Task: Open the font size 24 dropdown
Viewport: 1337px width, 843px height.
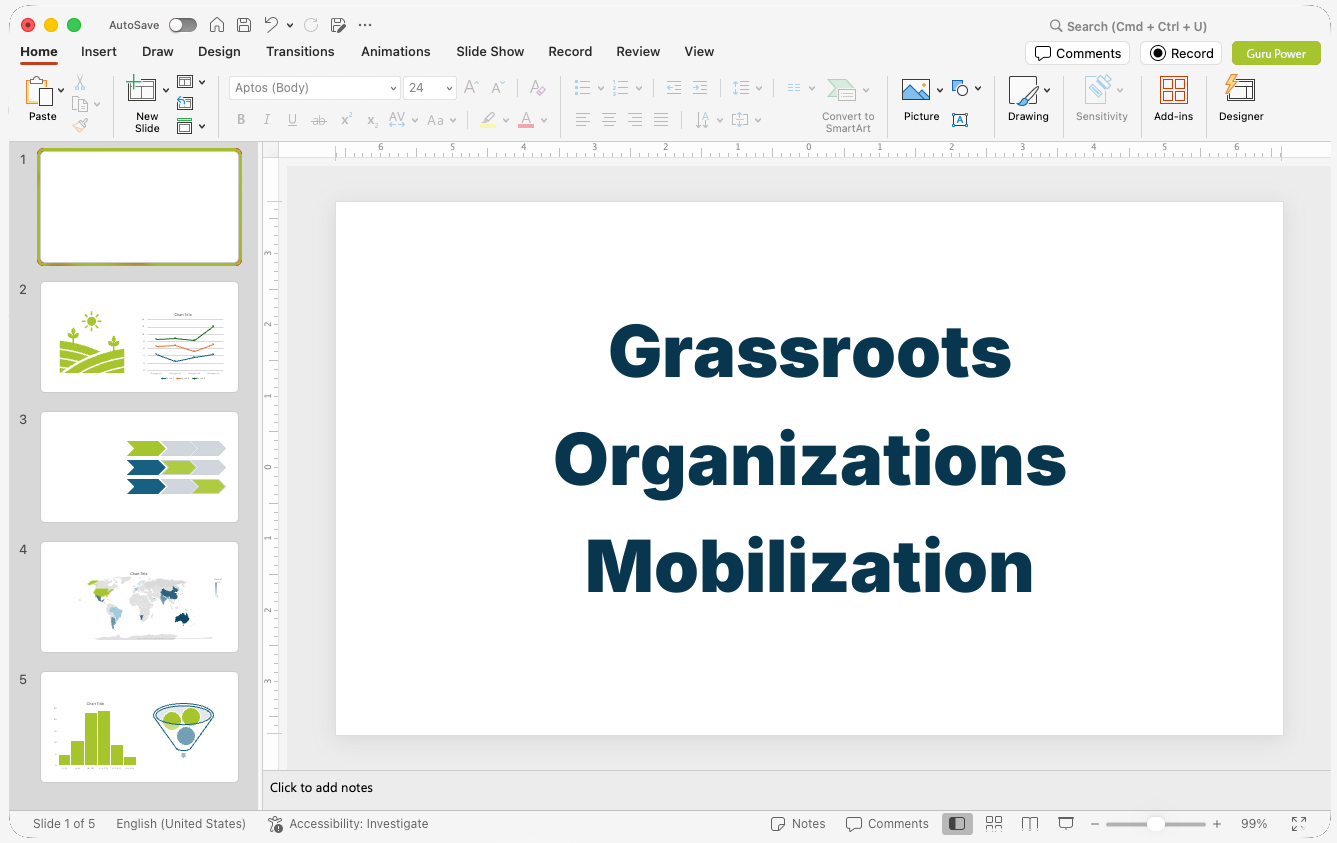Action: (x=449, y=88)
